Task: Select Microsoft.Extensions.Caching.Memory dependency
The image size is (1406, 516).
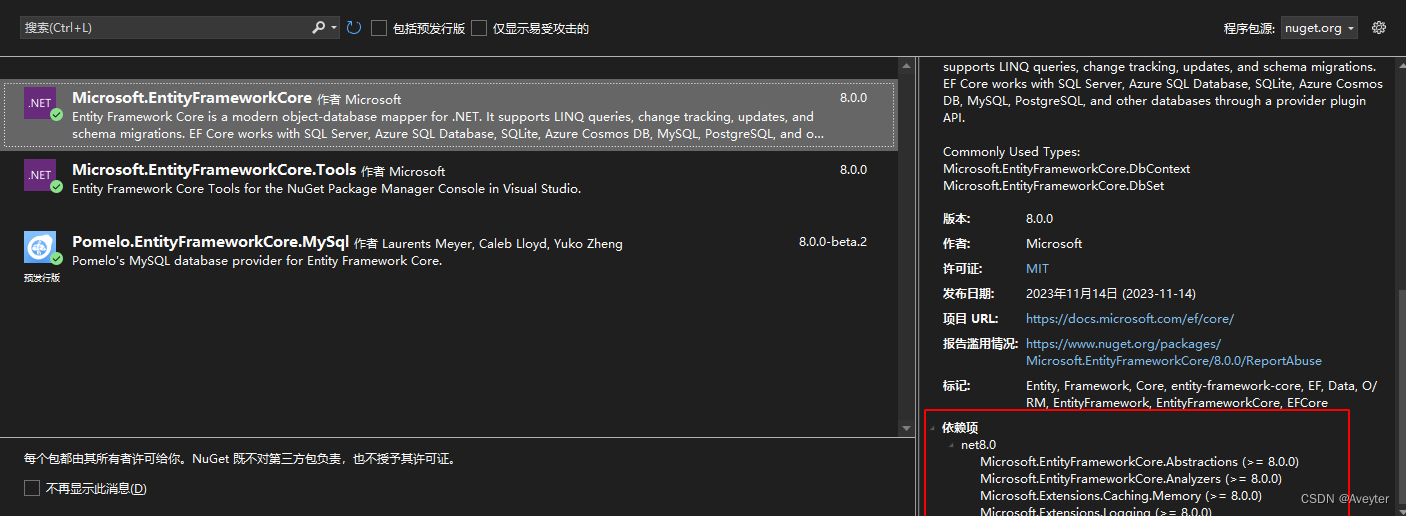Action: click(1120, 496)
